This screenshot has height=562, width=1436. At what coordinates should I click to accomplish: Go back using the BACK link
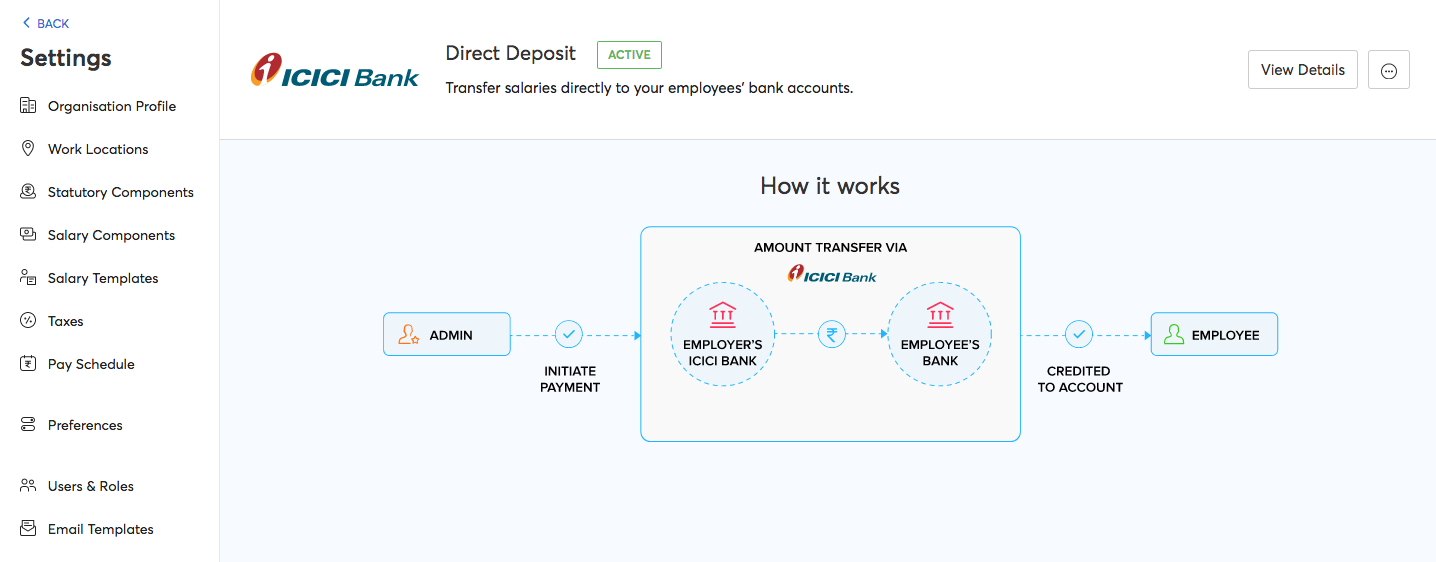(46, 23)
